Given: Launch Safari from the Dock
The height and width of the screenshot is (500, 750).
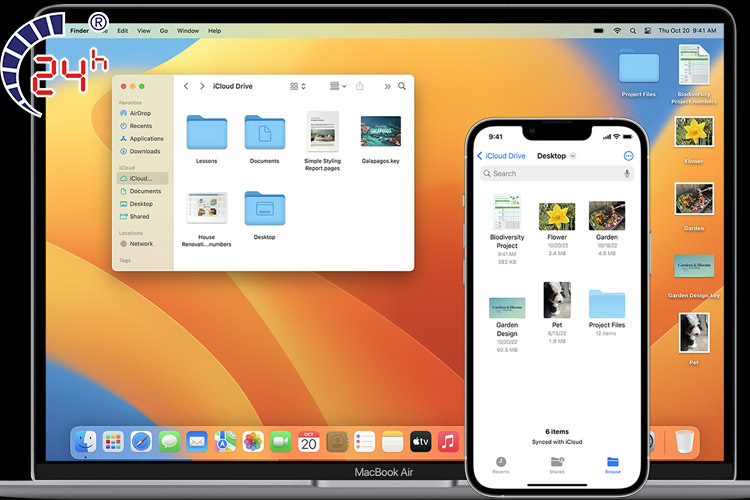Looking at the screenshot, I should coord(141,441).
